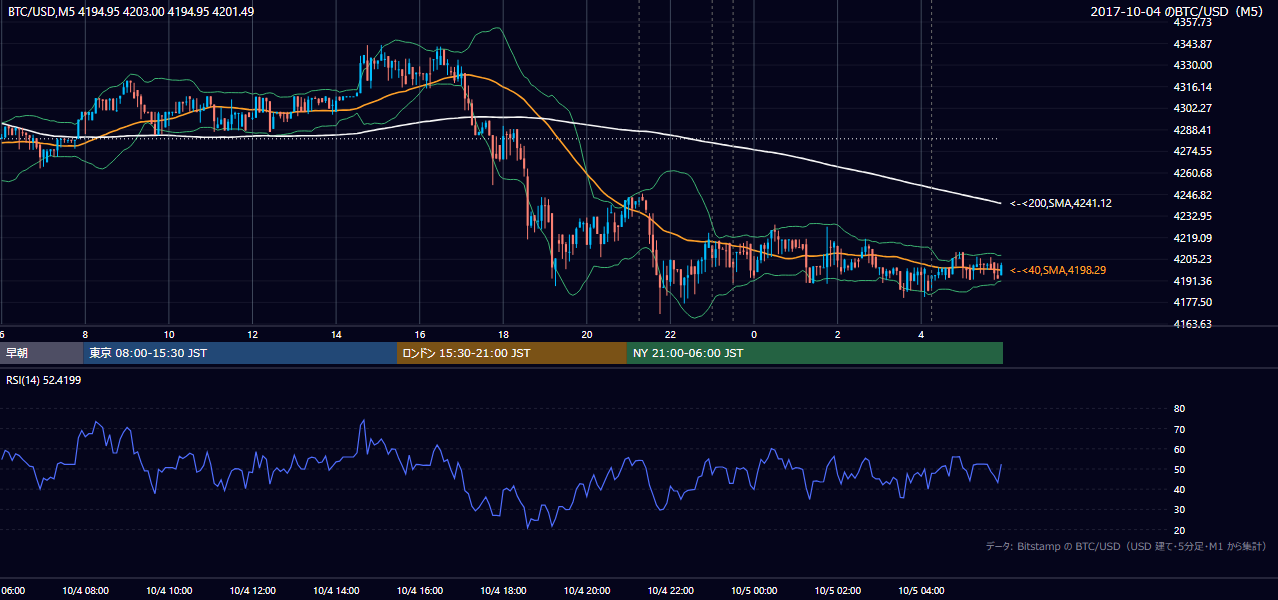The width and height of the screenshot is (1278, 600).
Task: Click the 10/4 18:00 time axis label
Action: tap(503, 590)
